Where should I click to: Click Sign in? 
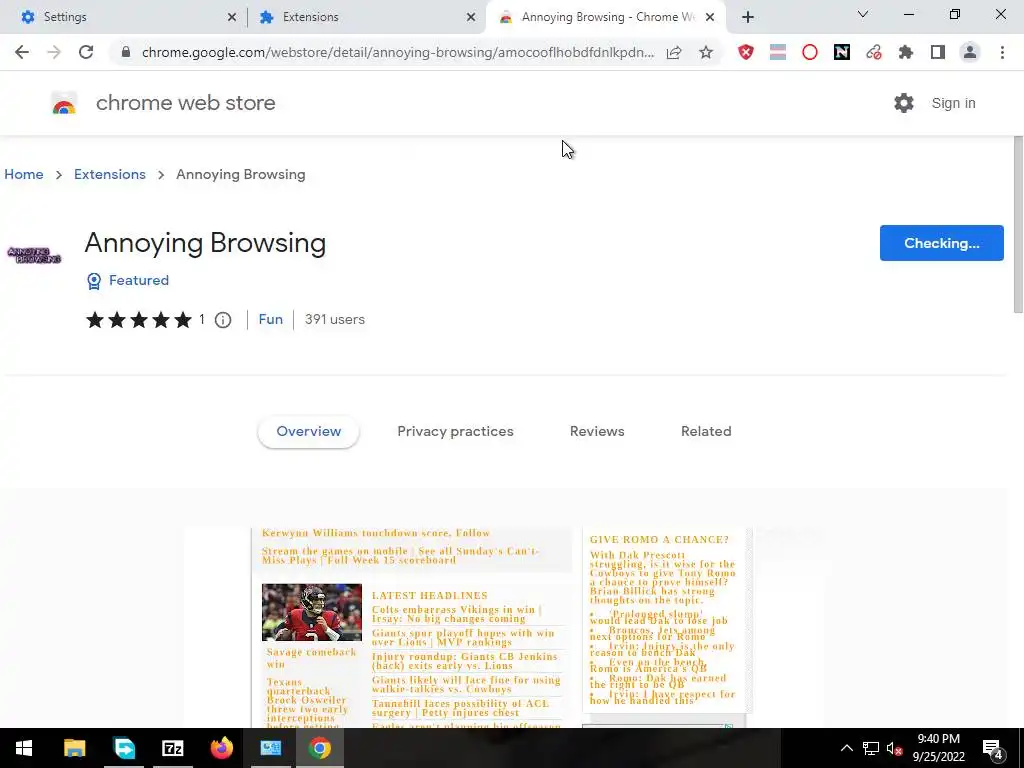tap(953, 103)
